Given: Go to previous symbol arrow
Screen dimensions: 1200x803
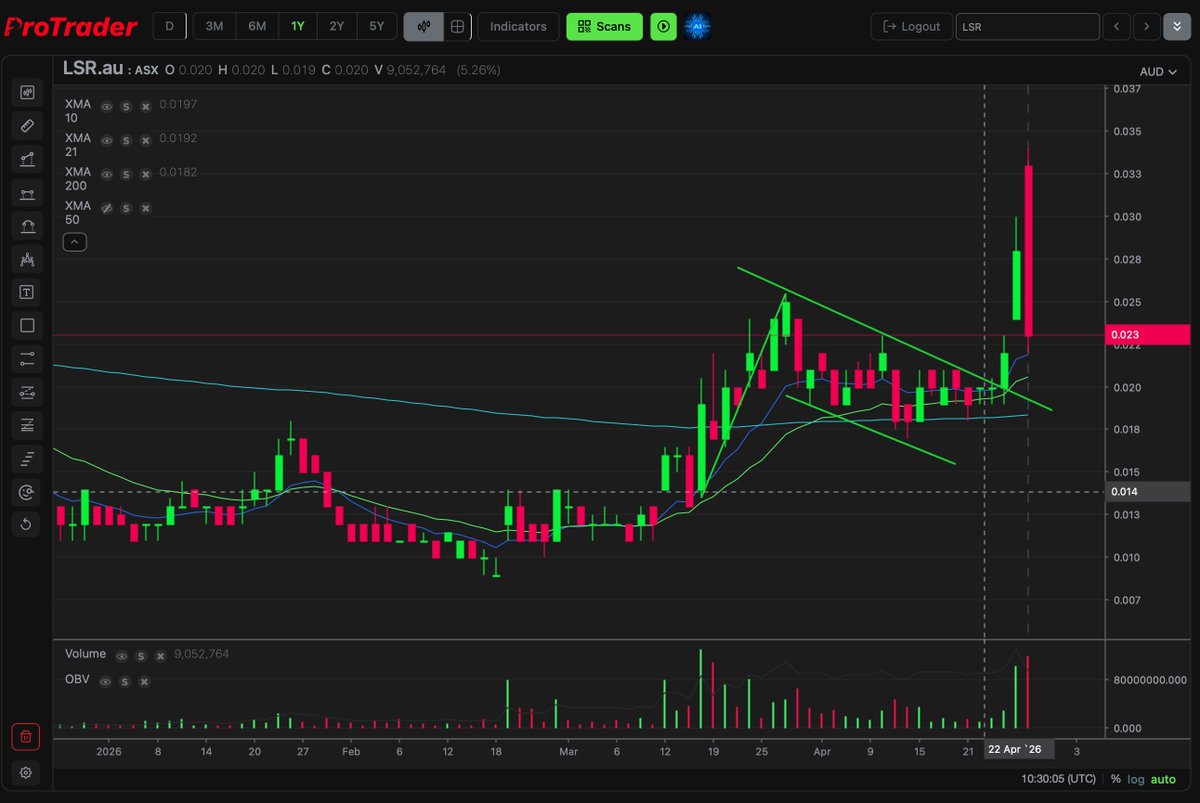Looking at the screenshot, I should (x=1117, y=26).
